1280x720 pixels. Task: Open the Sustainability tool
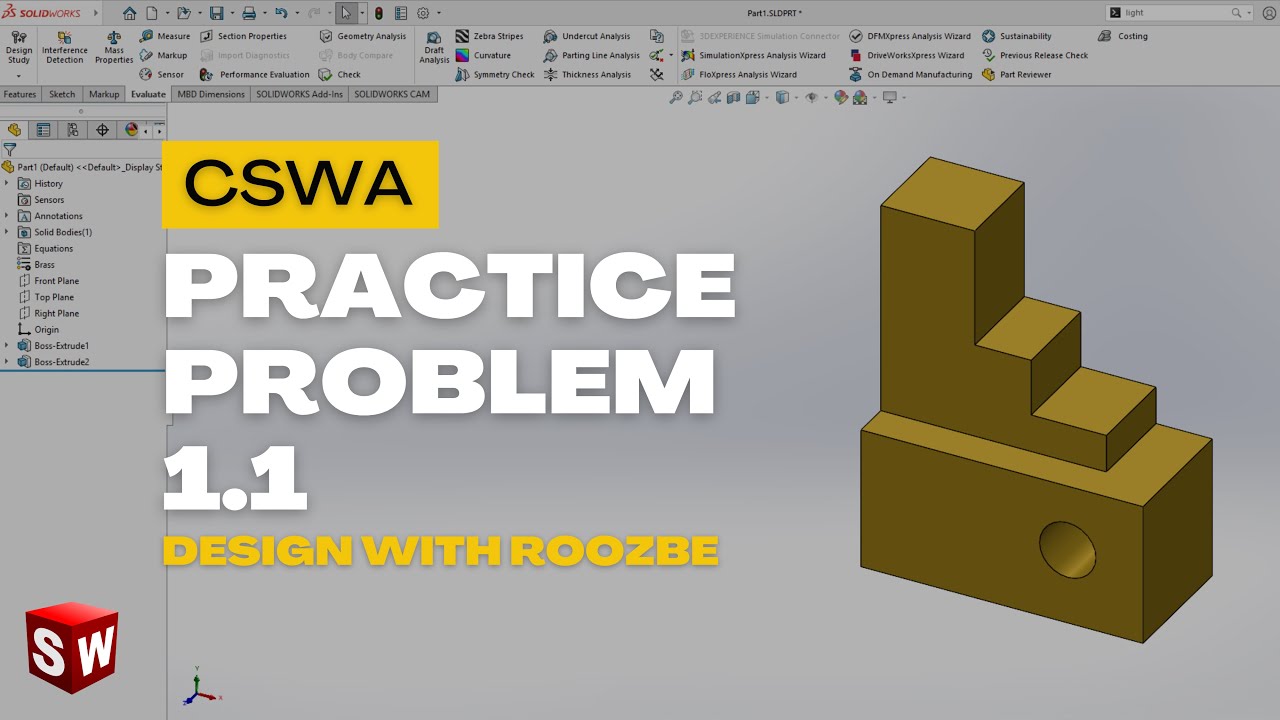coord(1017,36)
